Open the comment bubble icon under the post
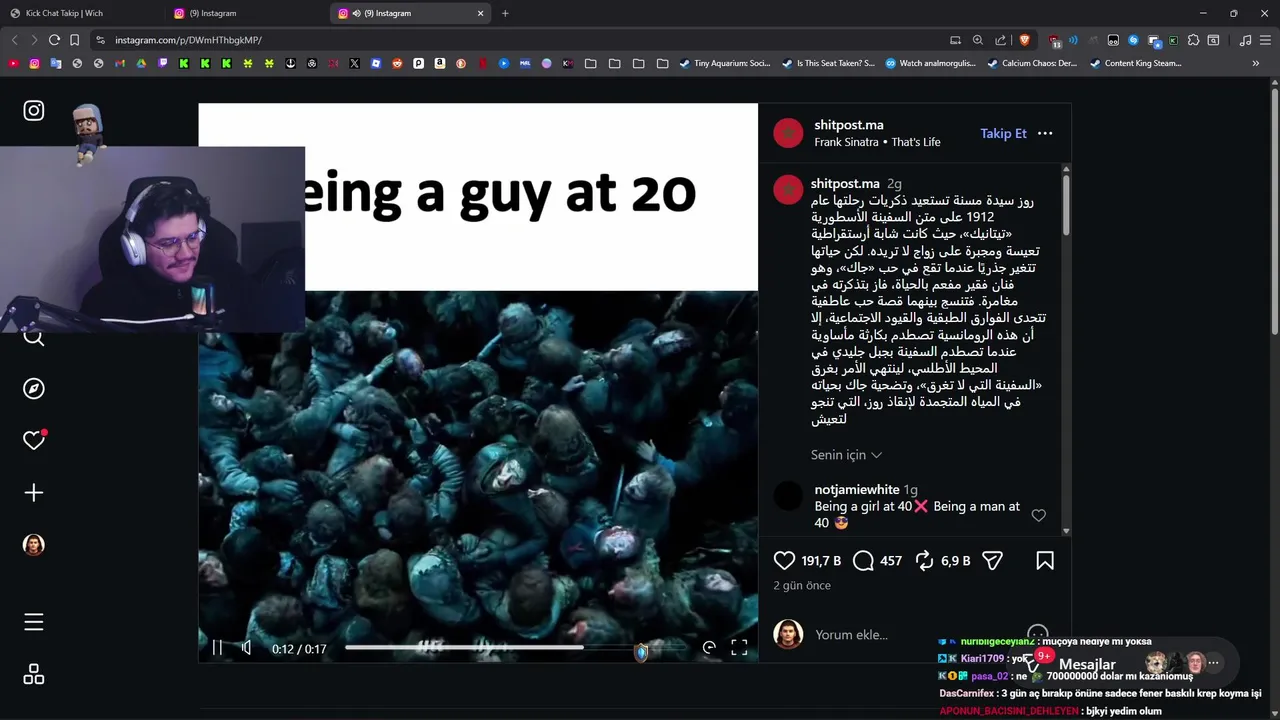Screen dimensions: 1280x720 point(864,561)
